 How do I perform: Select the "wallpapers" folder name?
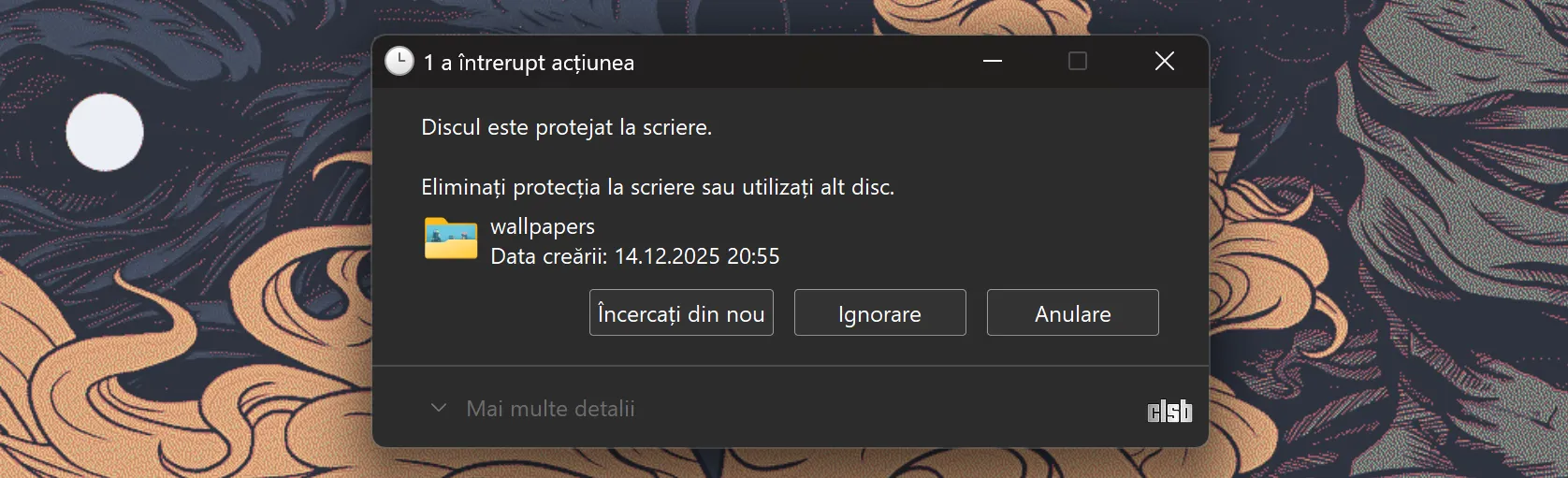coord(543,226)
